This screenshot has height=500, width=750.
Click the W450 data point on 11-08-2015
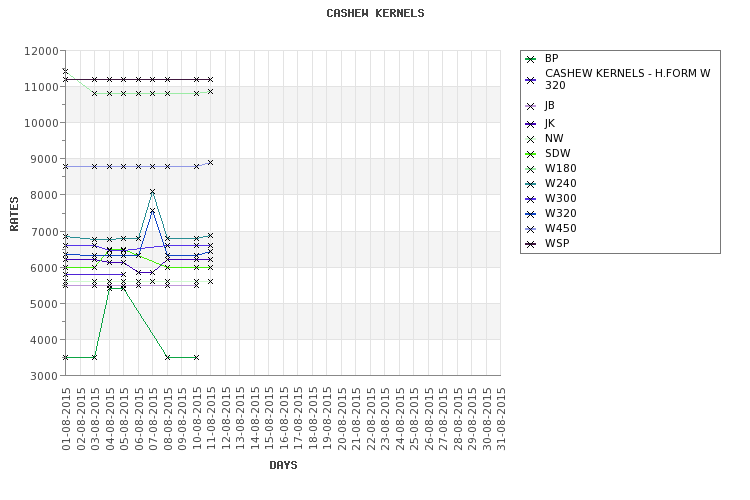pos(210,163)
